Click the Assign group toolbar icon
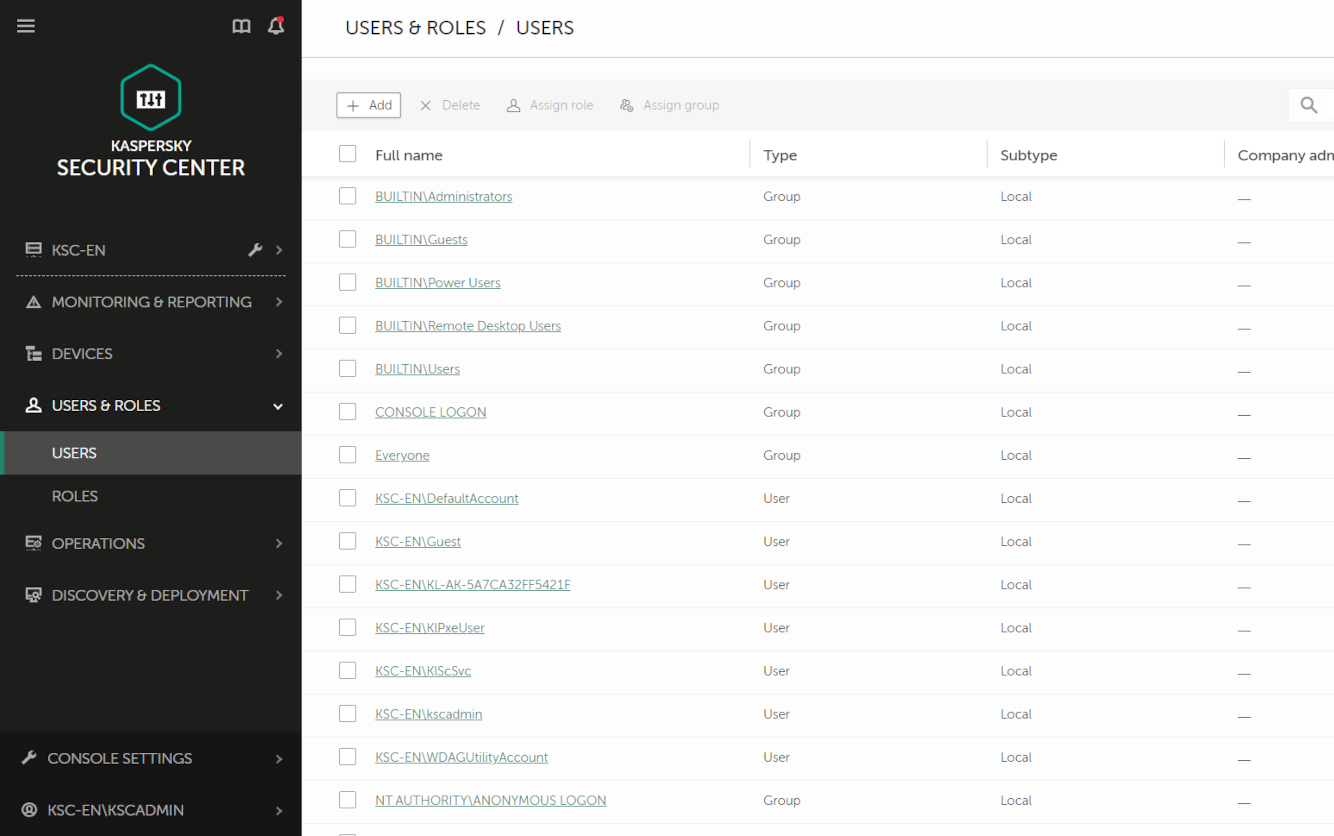Screen dimensions: 1334x836 click(x=627, y=105)
